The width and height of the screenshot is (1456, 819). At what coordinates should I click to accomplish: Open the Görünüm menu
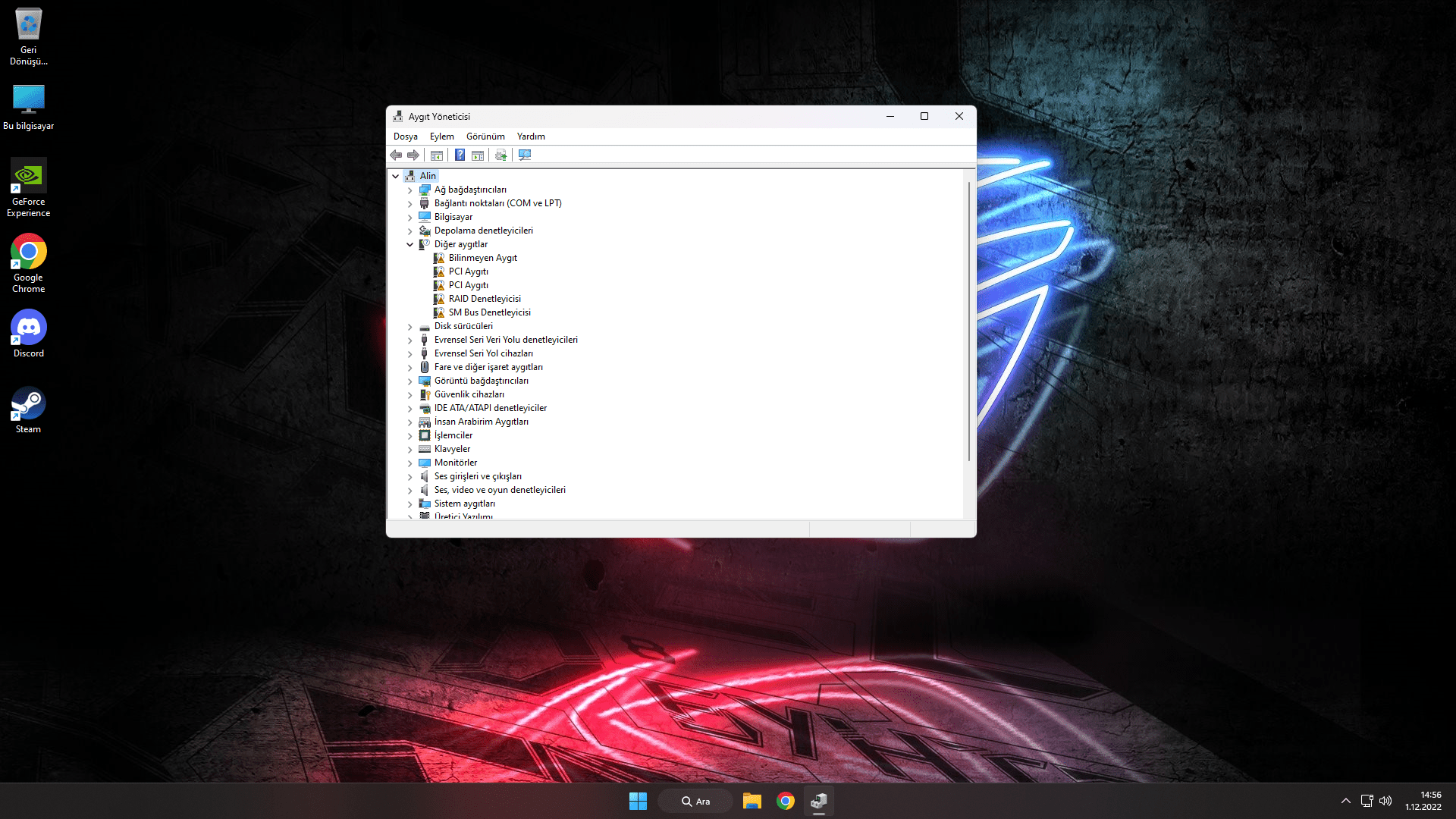(x=485, y=136)
